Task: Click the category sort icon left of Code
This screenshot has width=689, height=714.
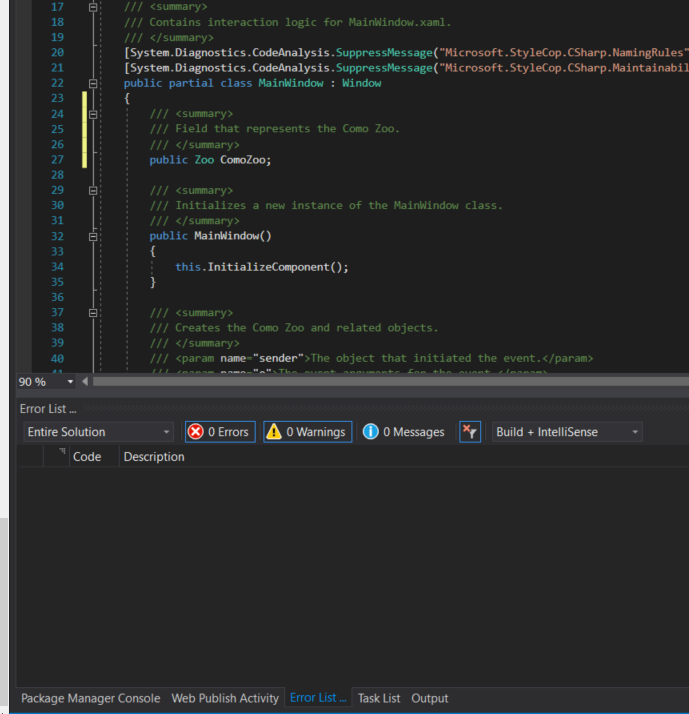Action: click(x=62, y=451)
